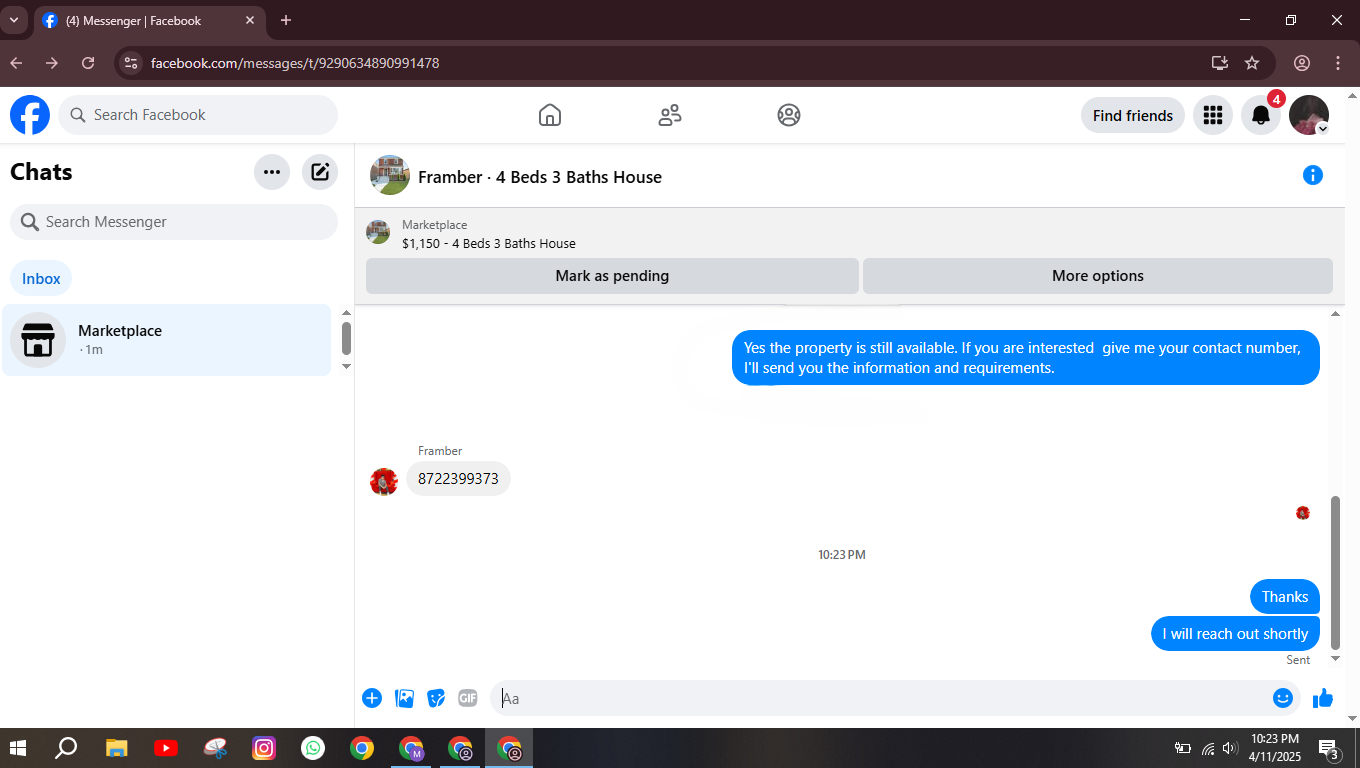Click the 8722399373 message
This screenshot has height=768, width=1360.
point(458,479)
